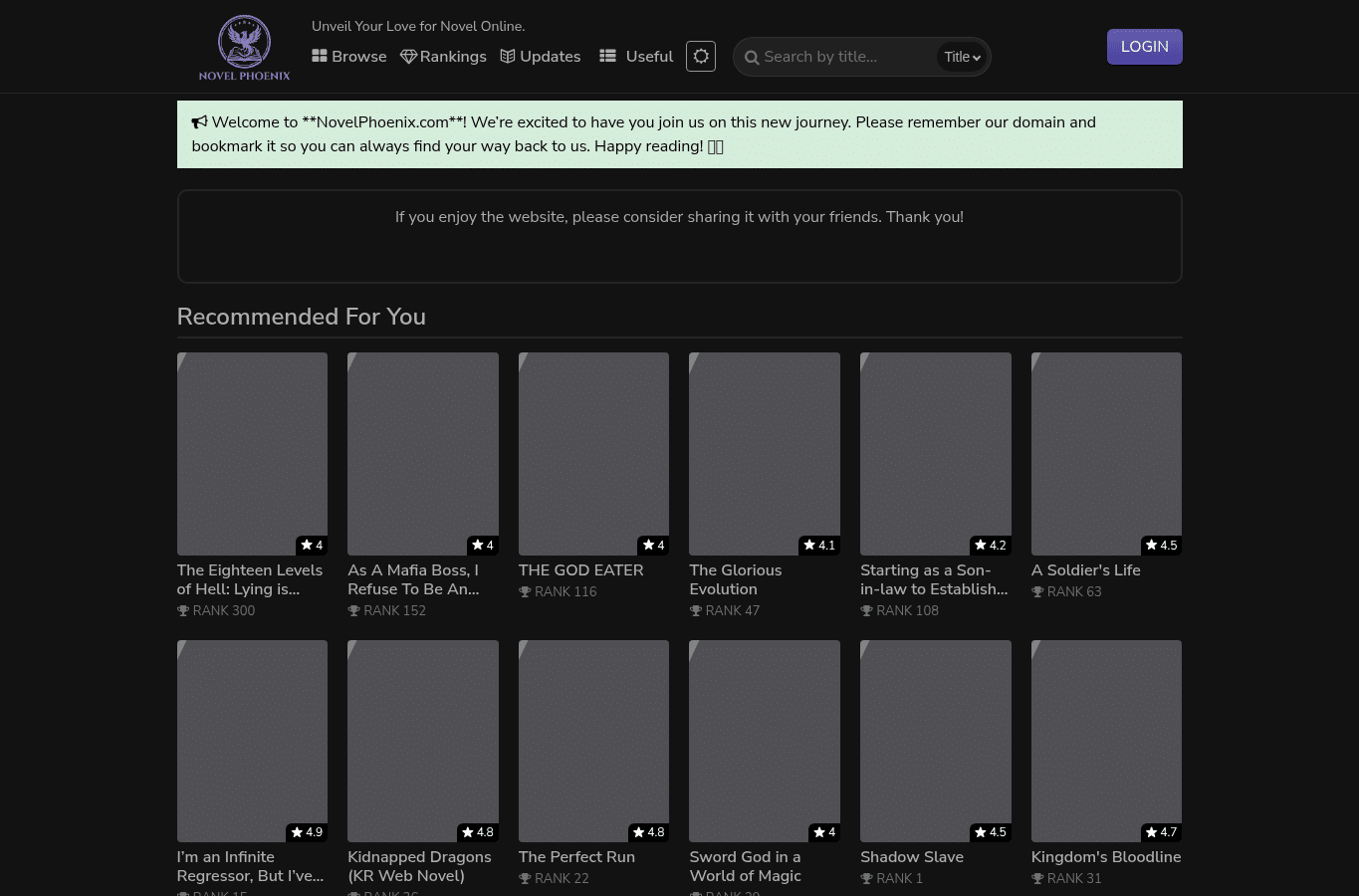Click the RANK 31 text under Kingdom's Bloodline
The width and height of the screenshot is (1359, 896).
(x=1074, y=879)
